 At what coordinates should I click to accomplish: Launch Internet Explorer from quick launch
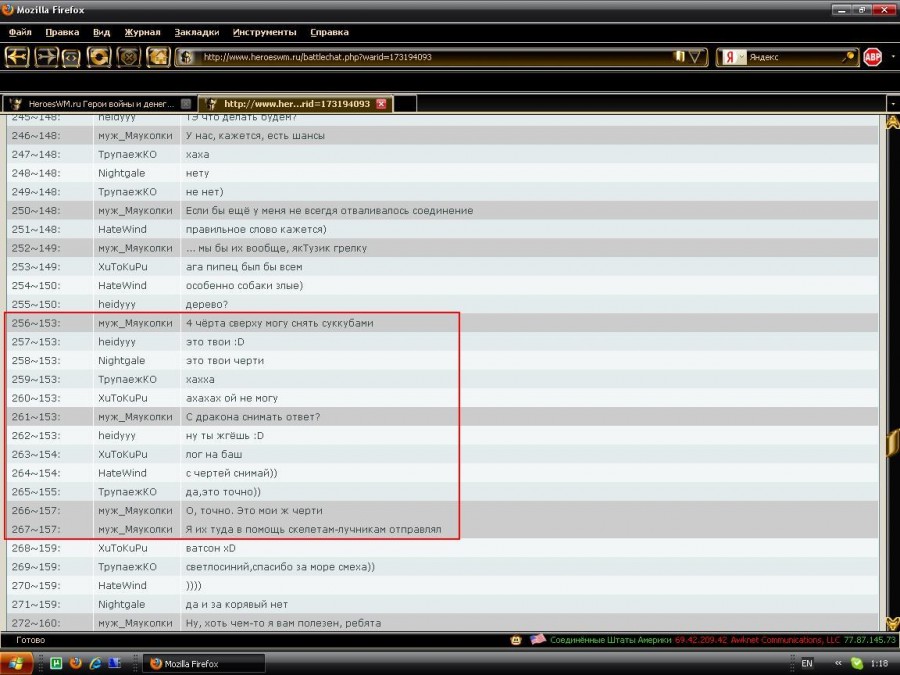(x=95, y=663)
